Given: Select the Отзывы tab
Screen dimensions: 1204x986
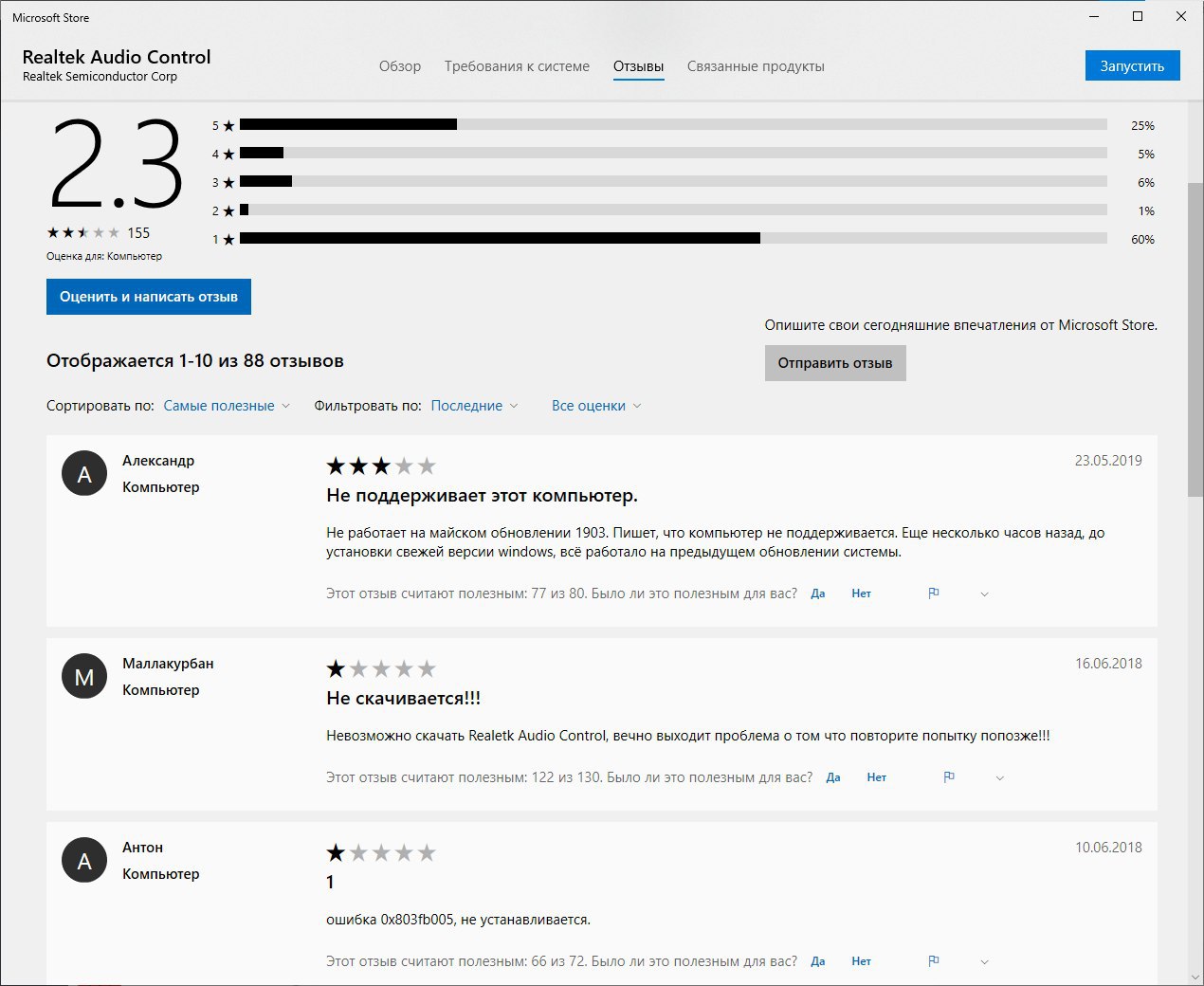Looking at the screenshot, I should 638,66.
